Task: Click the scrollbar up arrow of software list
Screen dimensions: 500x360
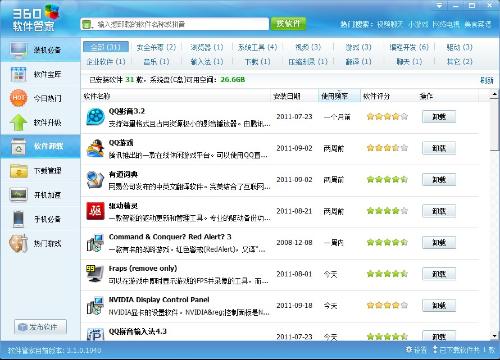Action: (x=494, y=96)
